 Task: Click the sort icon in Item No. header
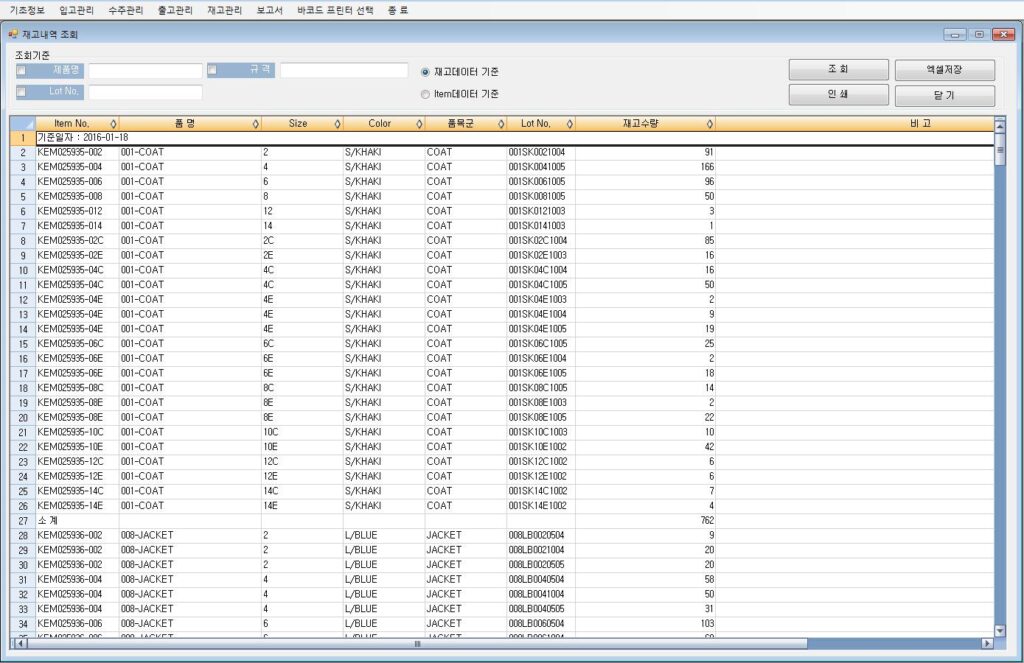(x=113, y=124)
